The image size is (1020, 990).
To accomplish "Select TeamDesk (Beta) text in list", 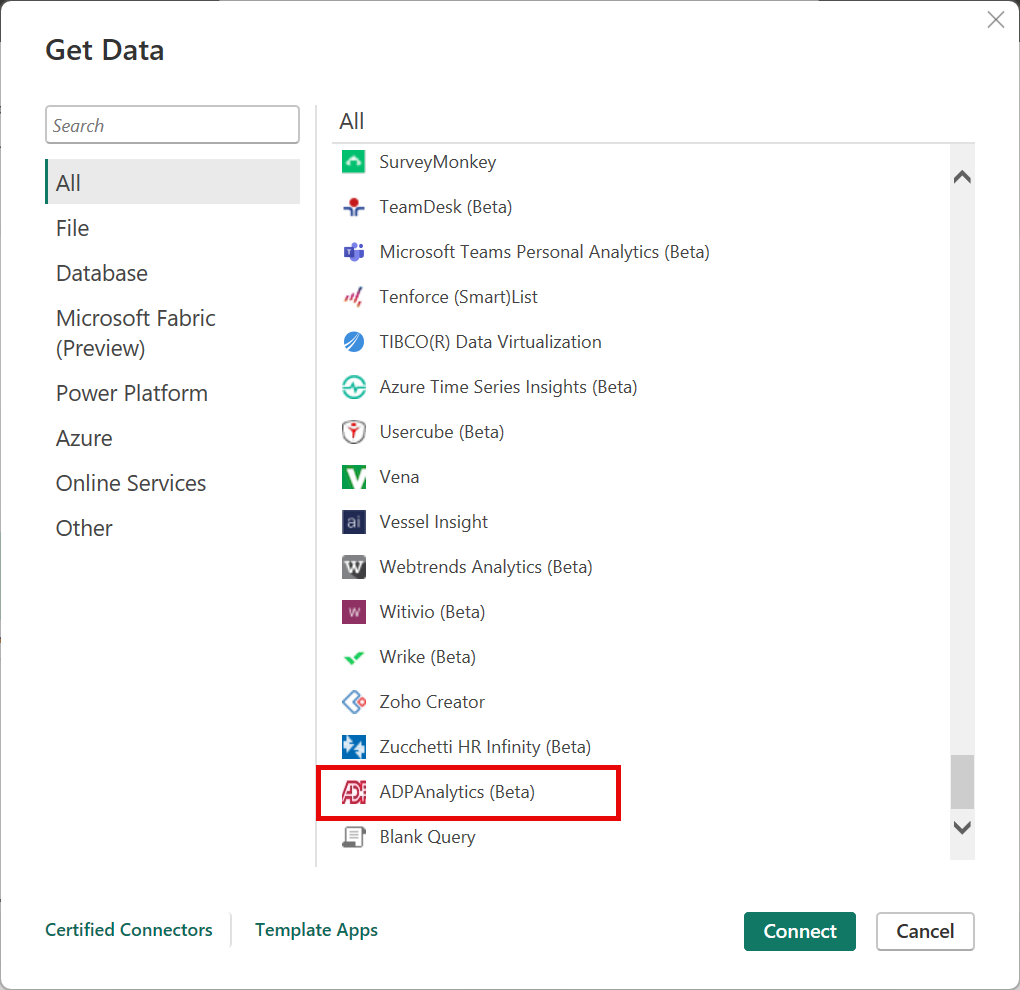I will coord(446,207).
